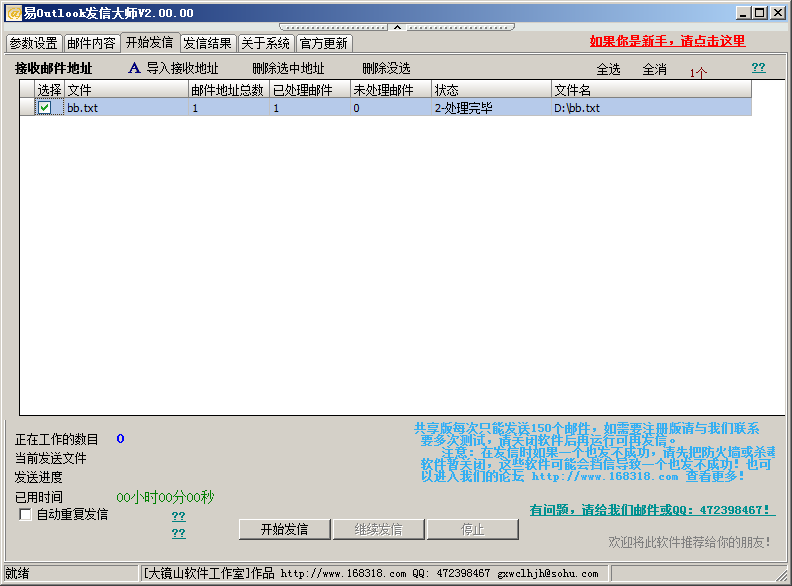Select the 官方更新 tab
This screenshot has width=792, height=586.
click(x=324, y=44)
